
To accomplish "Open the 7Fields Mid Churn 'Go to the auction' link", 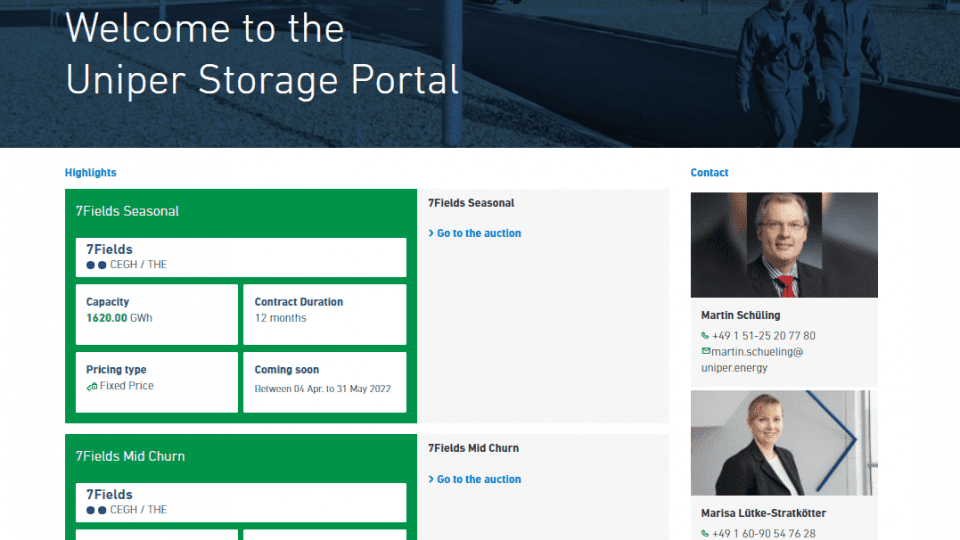I will click(474, 479).
